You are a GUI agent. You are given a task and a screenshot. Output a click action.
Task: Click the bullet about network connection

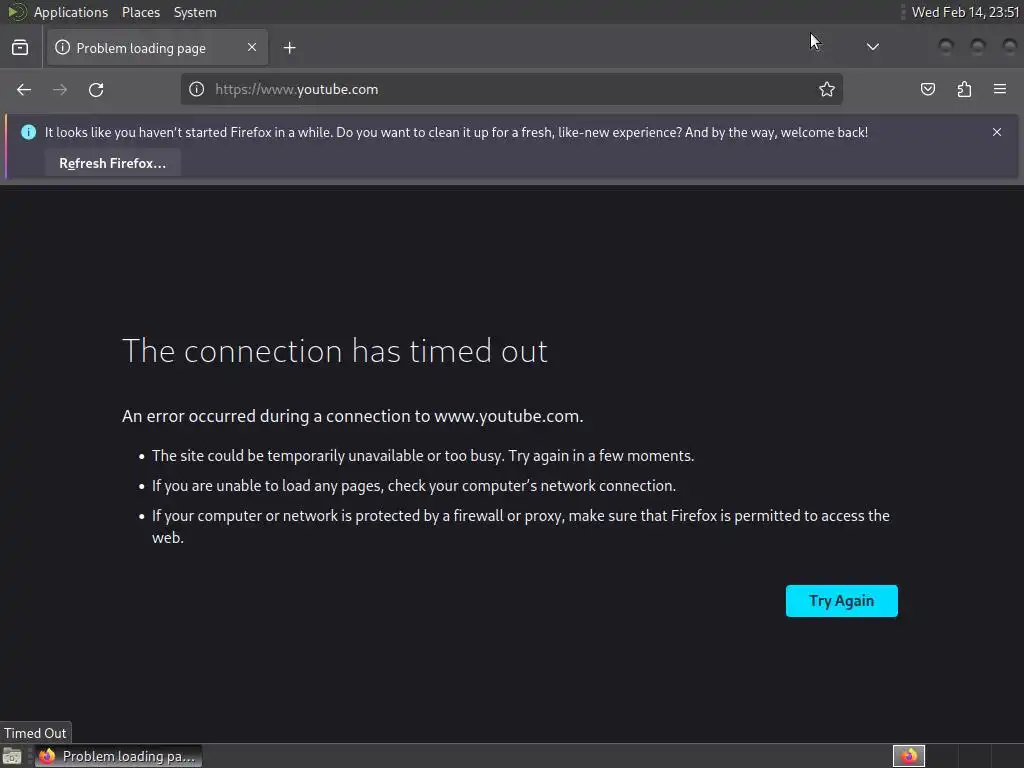(x=414, y=486)
